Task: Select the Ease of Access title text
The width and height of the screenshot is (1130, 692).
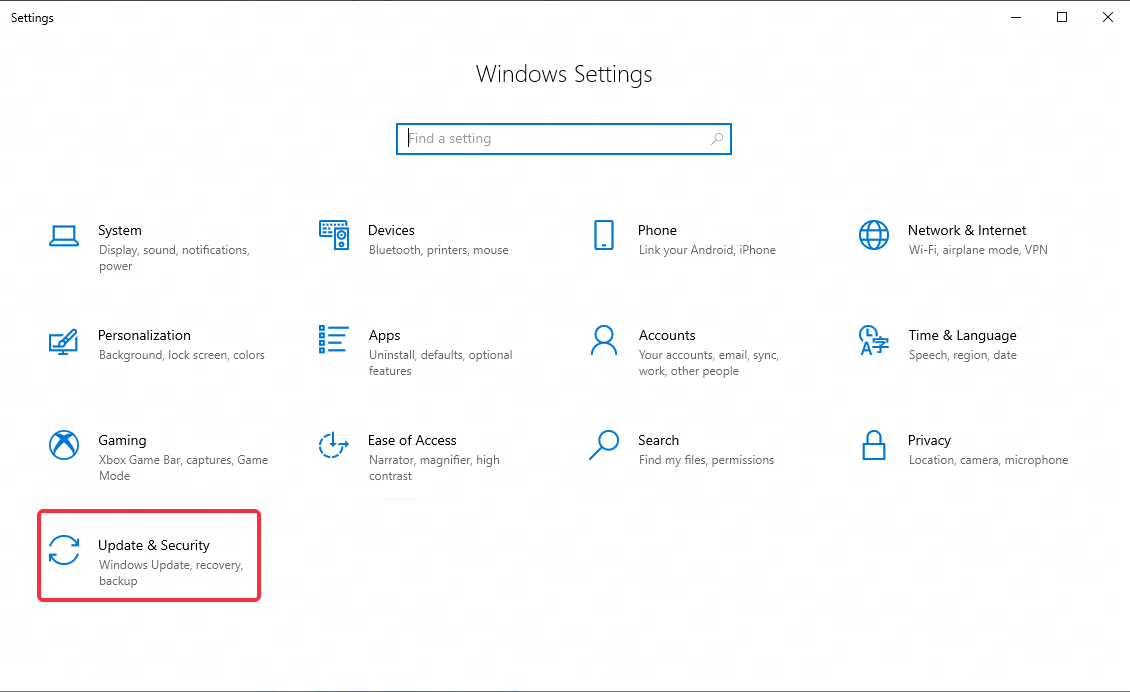Action: click(x=412, y=440)
